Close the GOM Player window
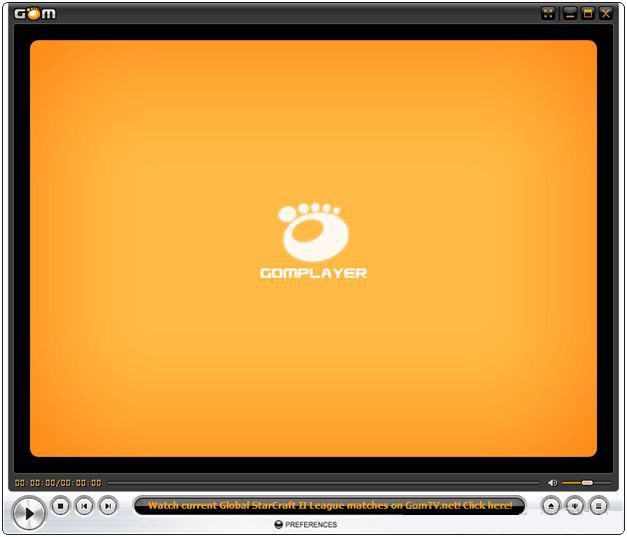 click(x=606, y=13)
